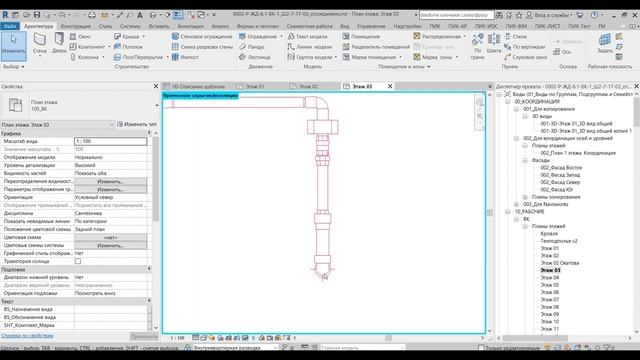Select the По вертикали opening tool

(525, 47)
